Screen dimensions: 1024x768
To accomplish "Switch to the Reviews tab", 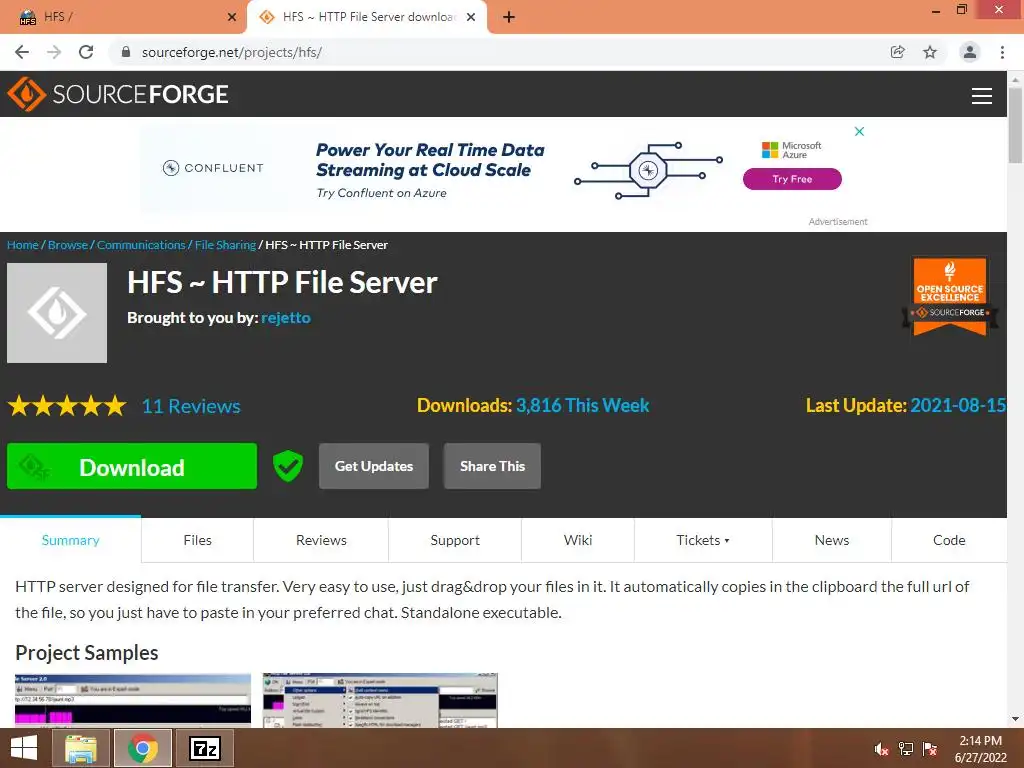I will pyautogui.click(x=321, y=540).
